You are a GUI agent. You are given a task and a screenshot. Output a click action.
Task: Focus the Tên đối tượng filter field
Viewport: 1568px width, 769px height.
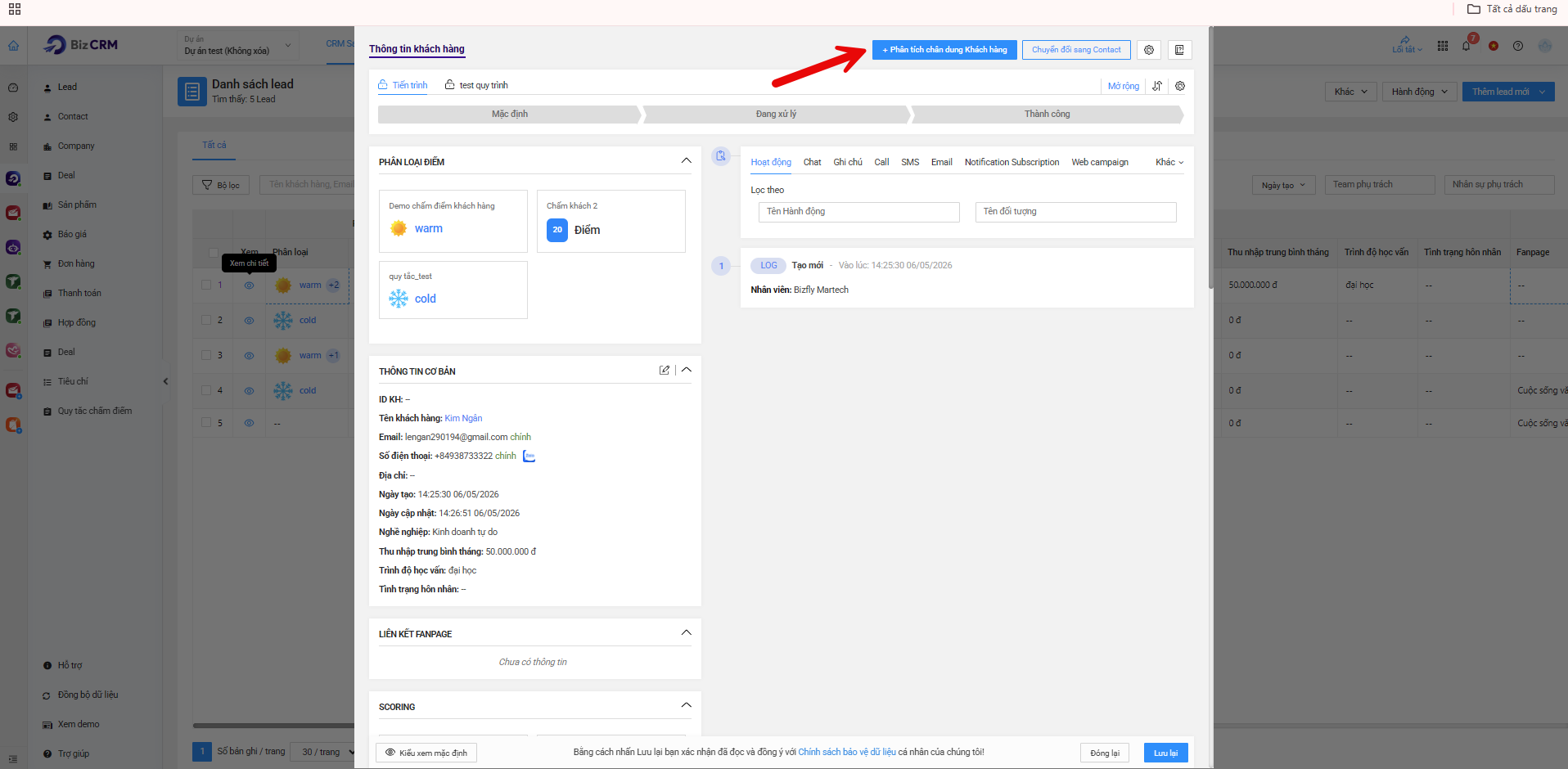point(1075,212)
